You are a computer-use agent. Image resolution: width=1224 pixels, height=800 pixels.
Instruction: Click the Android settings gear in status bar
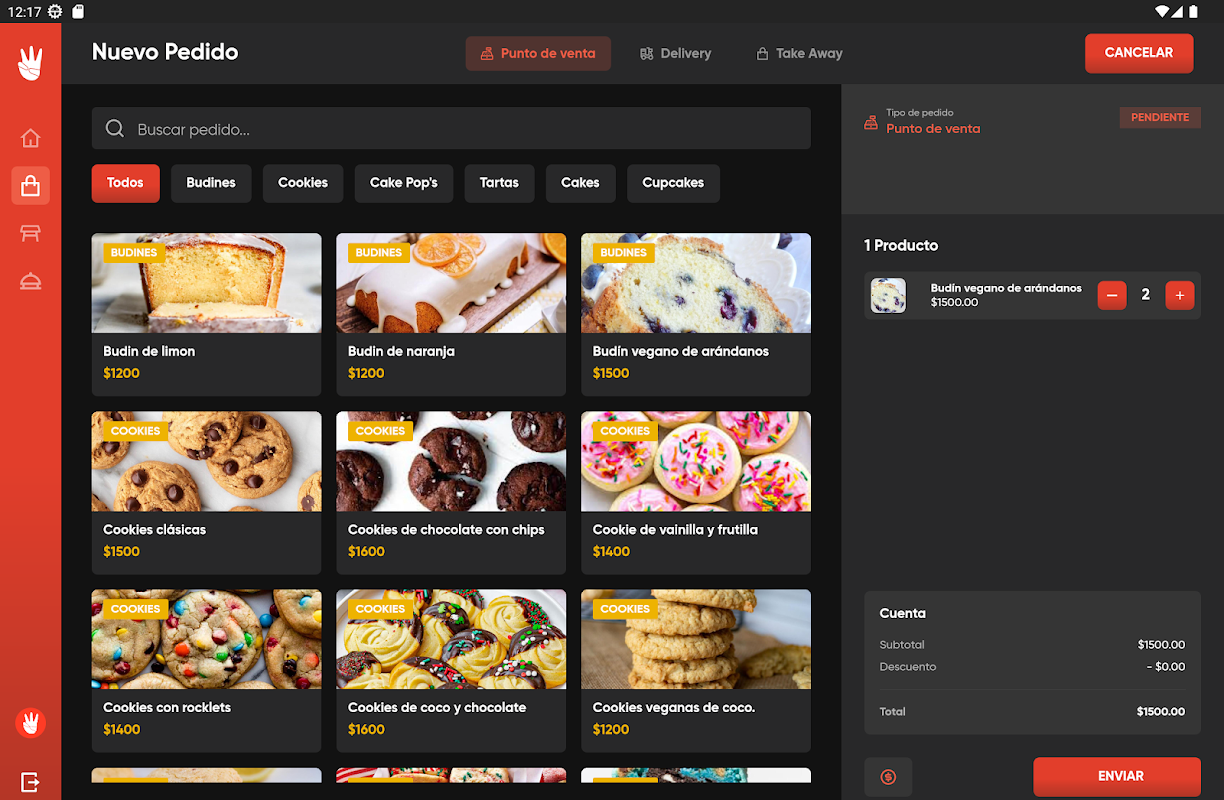pos(55,12)
